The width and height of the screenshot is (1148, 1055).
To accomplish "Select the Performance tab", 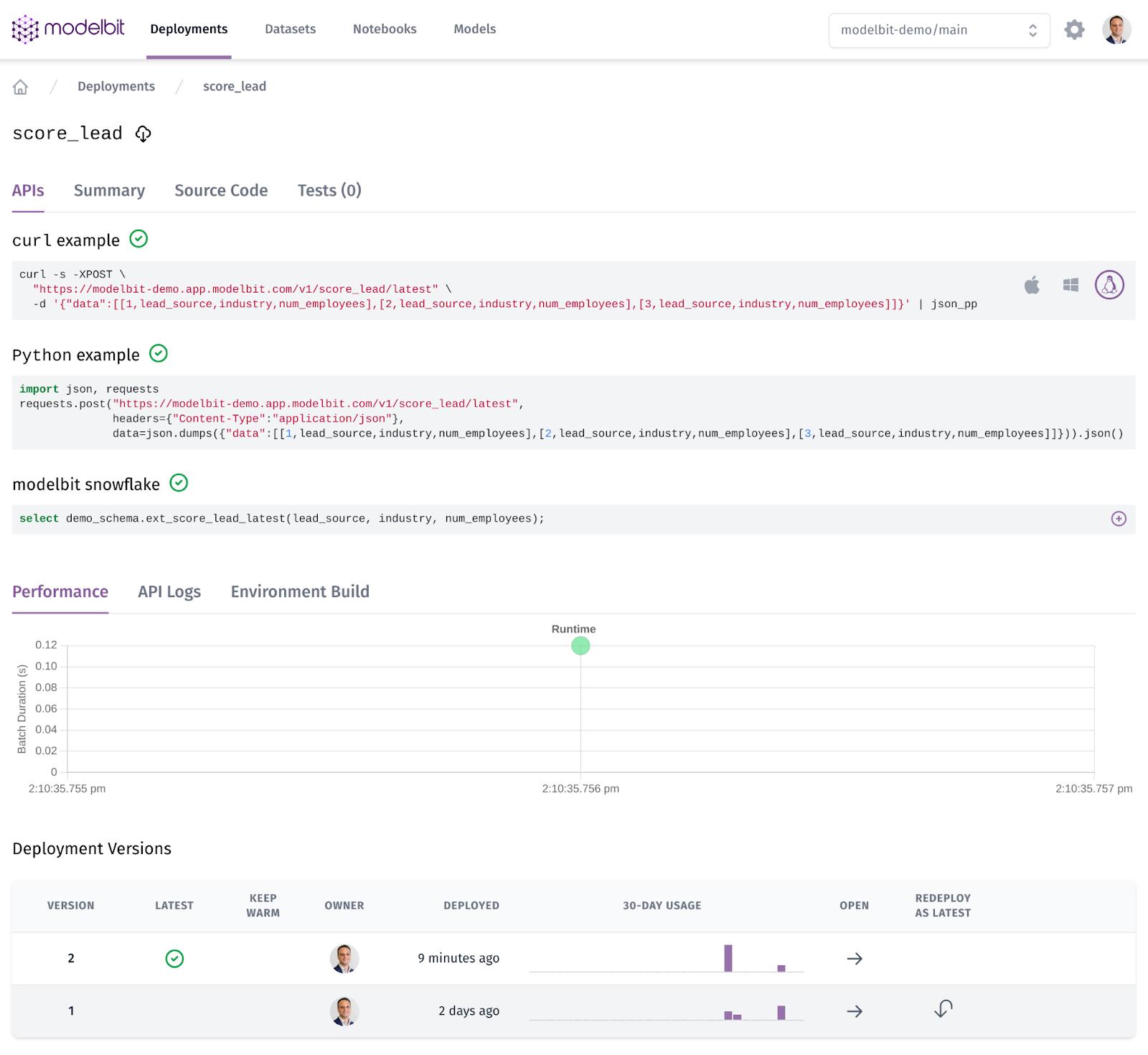I will (x=60, y=592).
